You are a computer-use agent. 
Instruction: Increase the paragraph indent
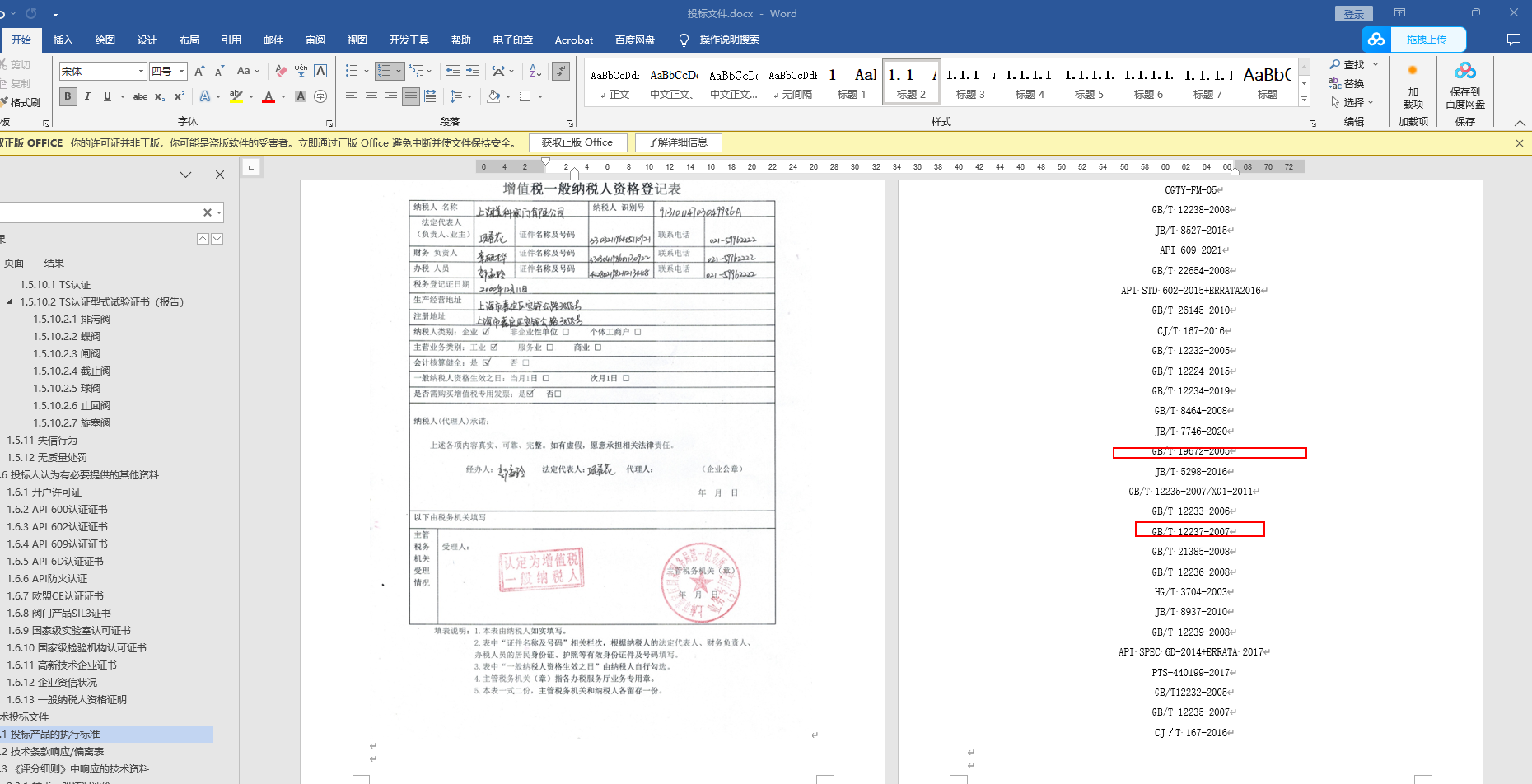point(473,72)
